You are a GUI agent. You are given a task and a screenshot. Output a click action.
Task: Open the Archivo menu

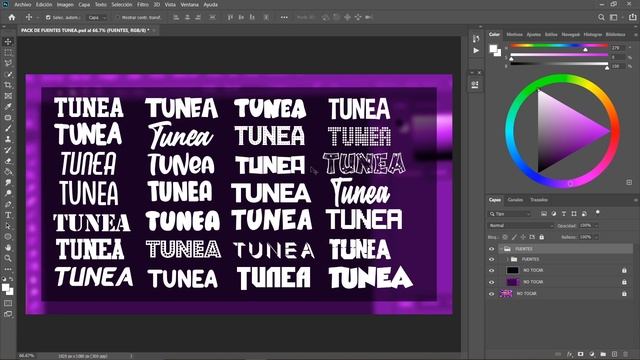coord(23,4)
